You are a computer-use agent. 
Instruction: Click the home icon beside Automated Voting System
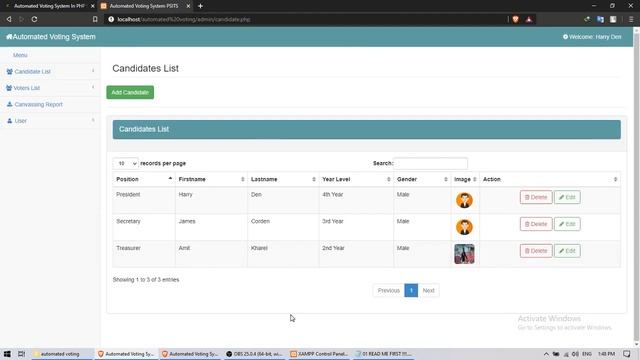click(x=9, y=37)
